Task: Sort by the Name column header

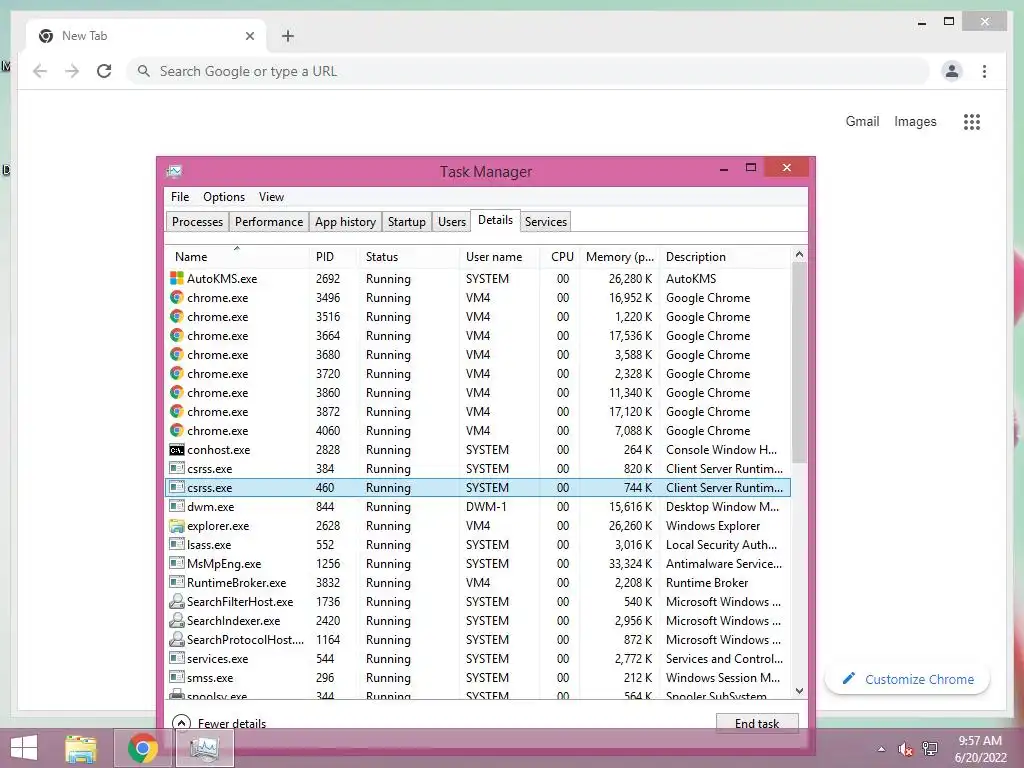Action: pyautogui.click(x=236, y=257)
